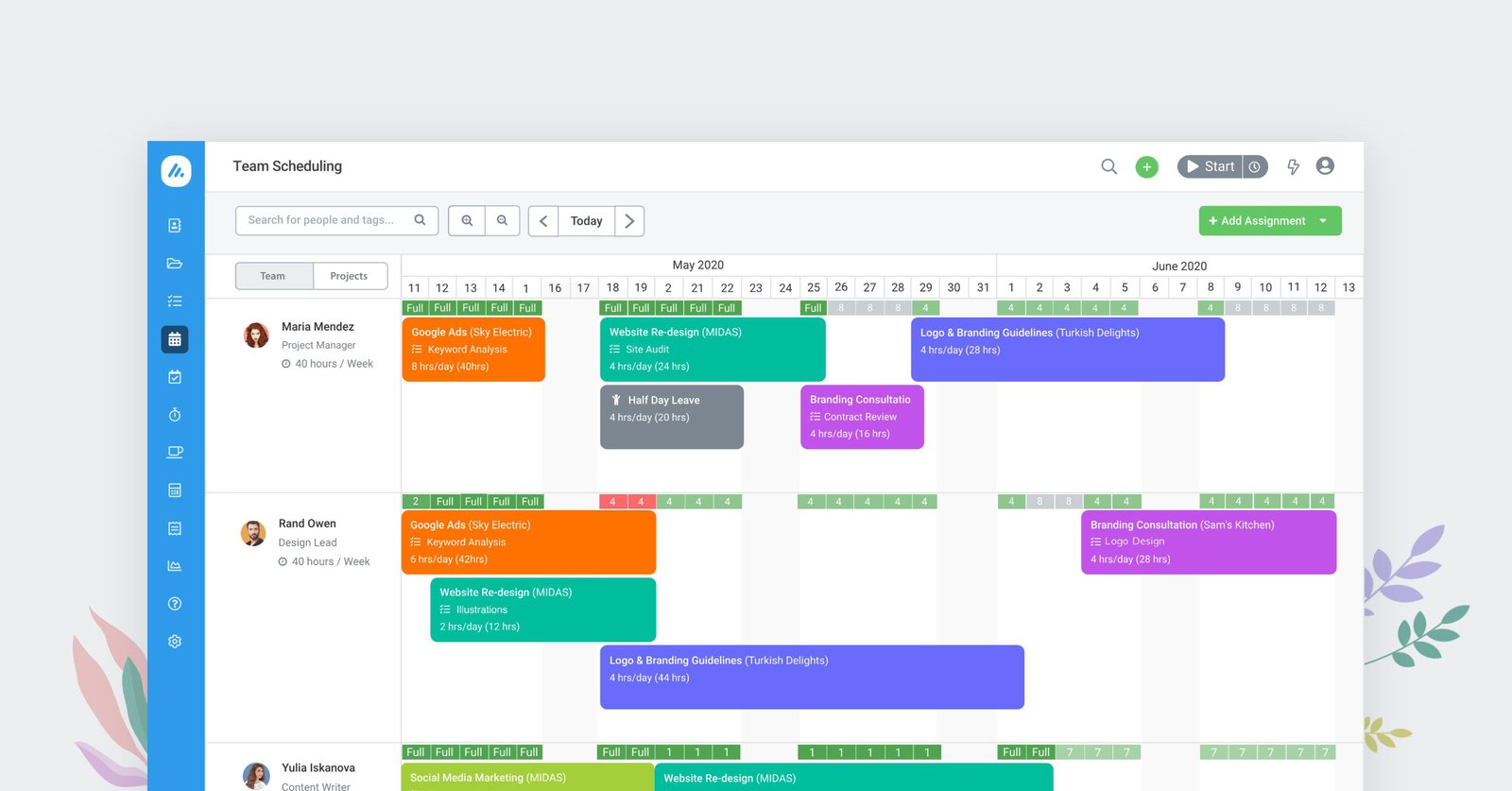This screenshot has width=1512, height=791.
Task: Click the zoom out magnifier icon
Action: (x=503, y=220)
